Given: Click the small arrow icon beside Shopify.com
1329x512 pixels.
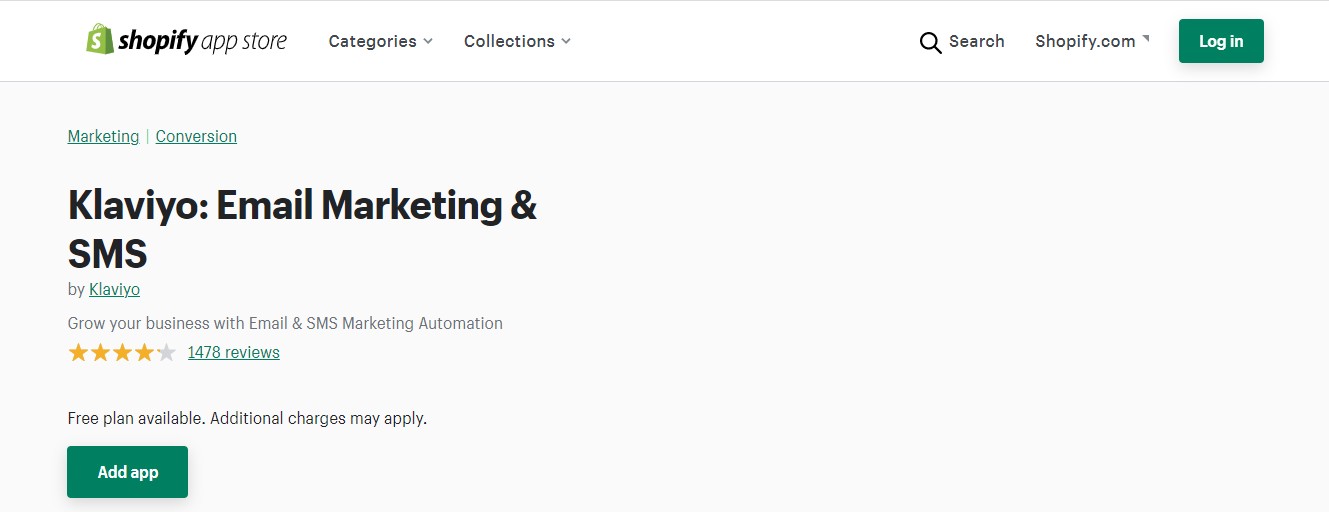Looking at the screenshot, I should [1146, 39].
